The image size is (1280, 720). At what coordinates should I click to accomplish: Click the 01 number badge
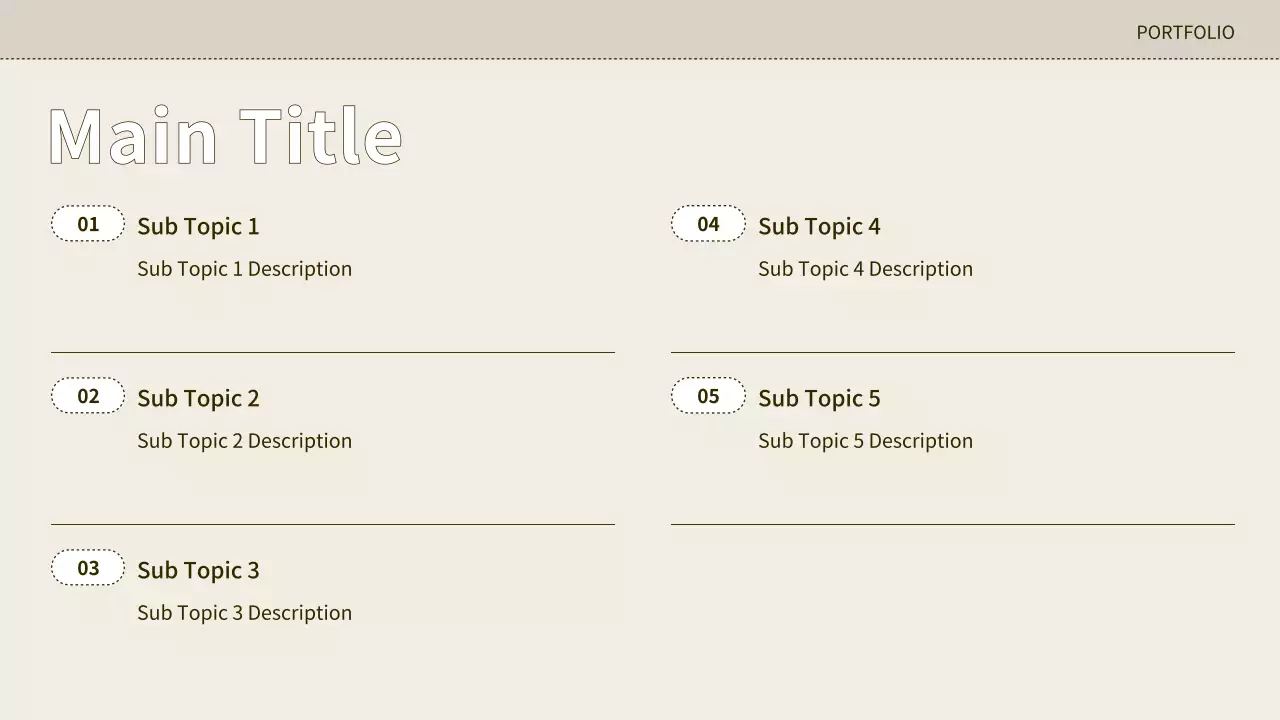pos(88,224)
